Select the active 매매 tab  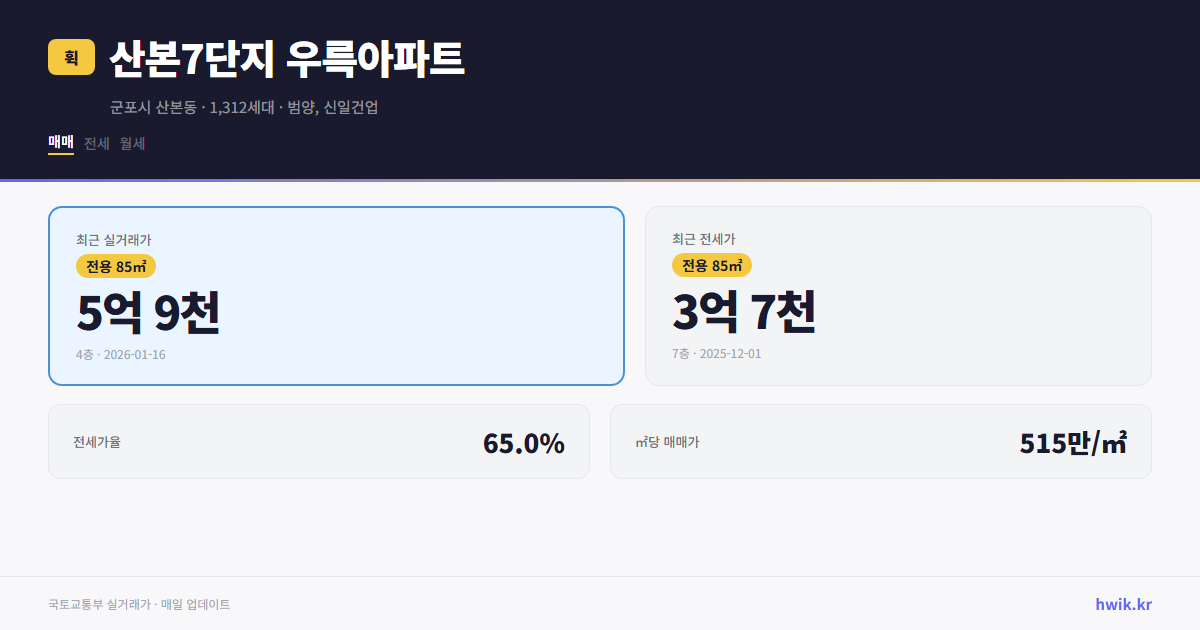click(59, 143)
